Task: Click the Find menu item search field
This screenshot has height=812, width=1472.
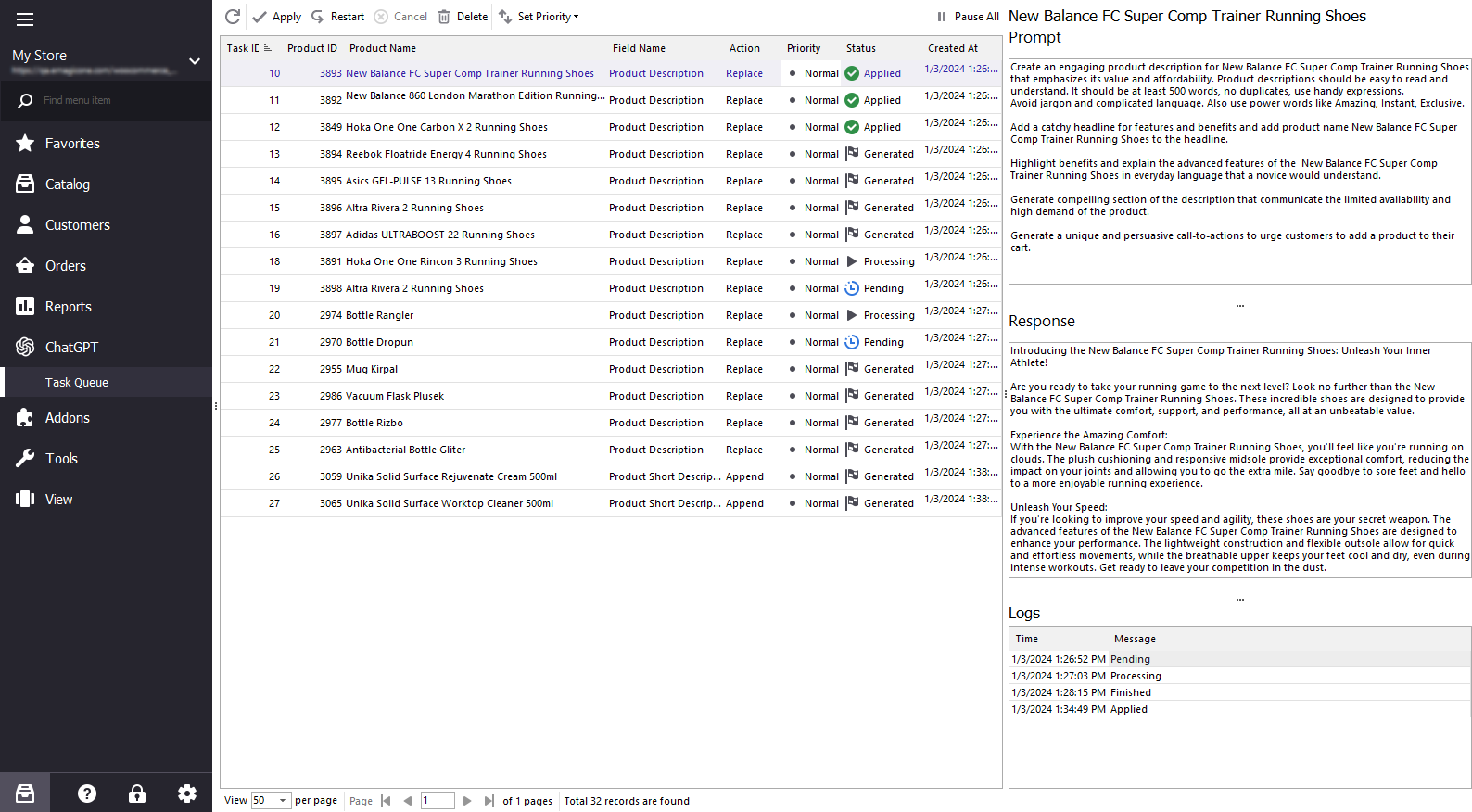Action: point(111,100)
